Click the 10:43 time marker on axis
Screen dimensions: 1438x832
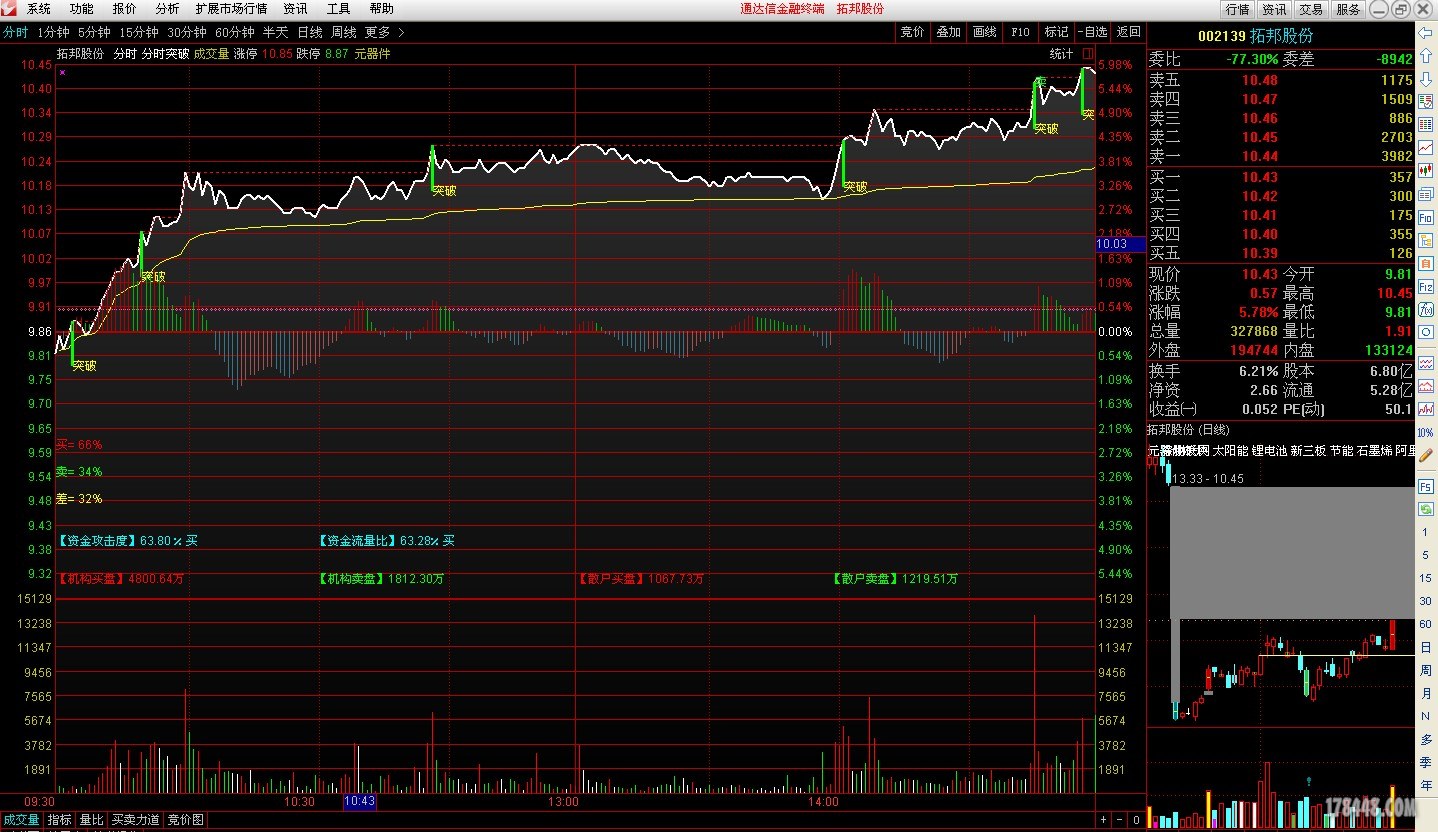pos(359,801)
